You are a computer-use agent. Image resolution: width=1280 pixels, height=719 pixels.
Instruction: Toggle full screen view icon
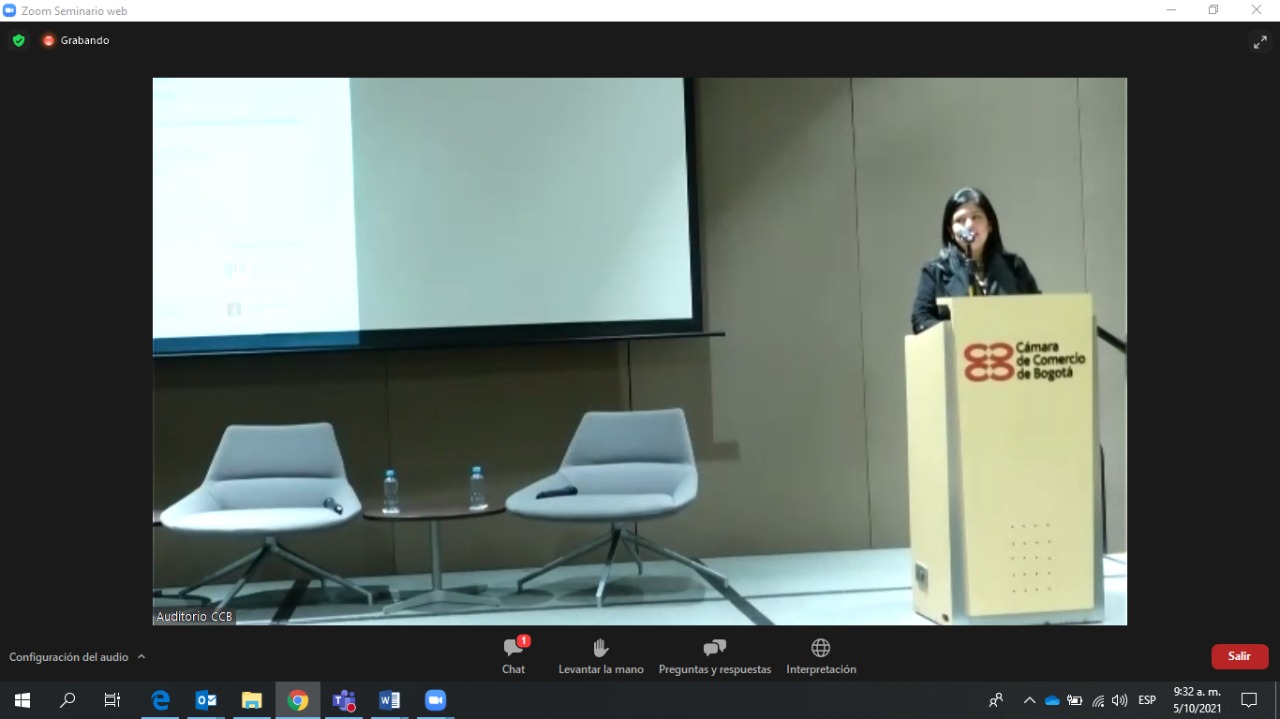coord(1259,41)
